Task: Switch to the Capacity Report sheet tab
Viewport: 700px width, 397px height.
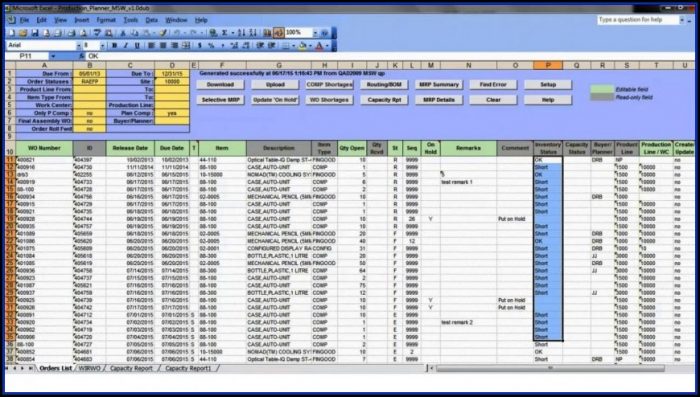Action: [131, 368]
